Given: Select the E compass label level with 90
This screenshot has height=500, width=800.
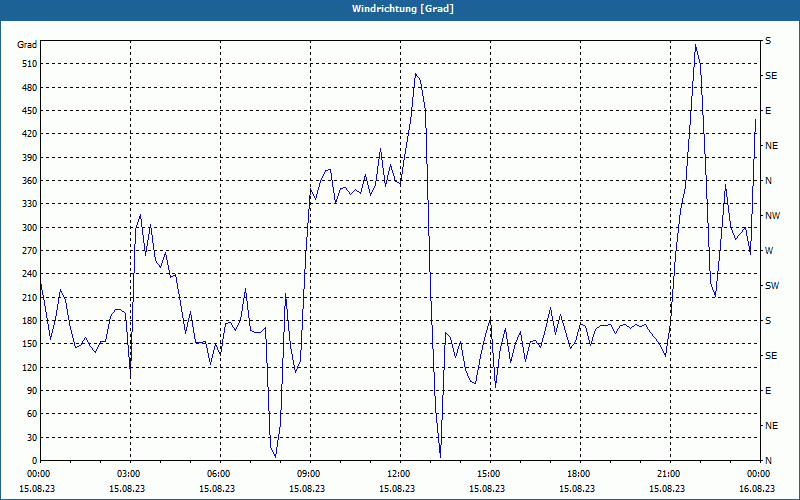Looking at the screenshot, I should [768, 391].
